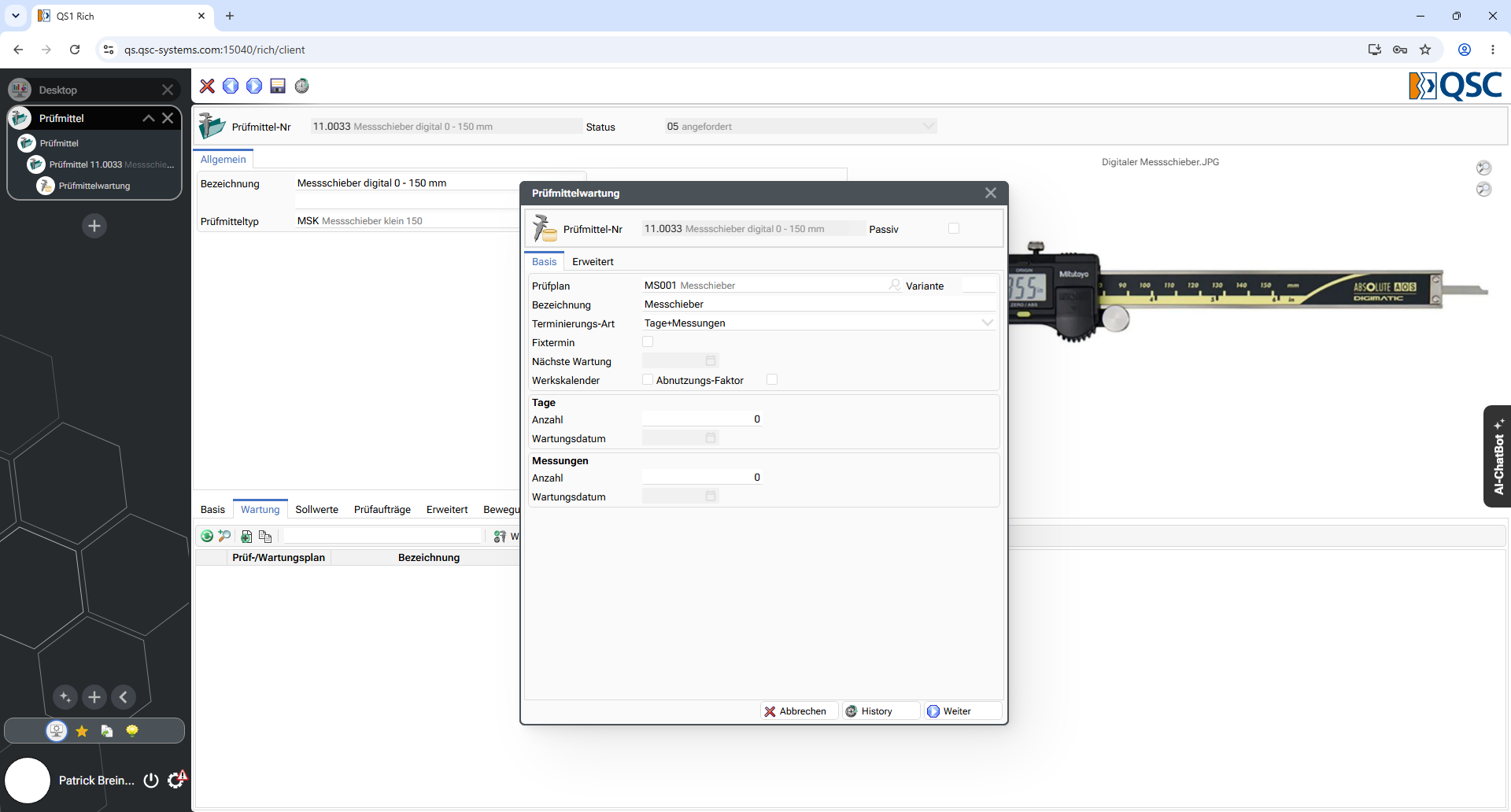Open the Tage Wartungsdatum calendar icon
This screenshot has width=1511, height=812.
tap(711, 437)
